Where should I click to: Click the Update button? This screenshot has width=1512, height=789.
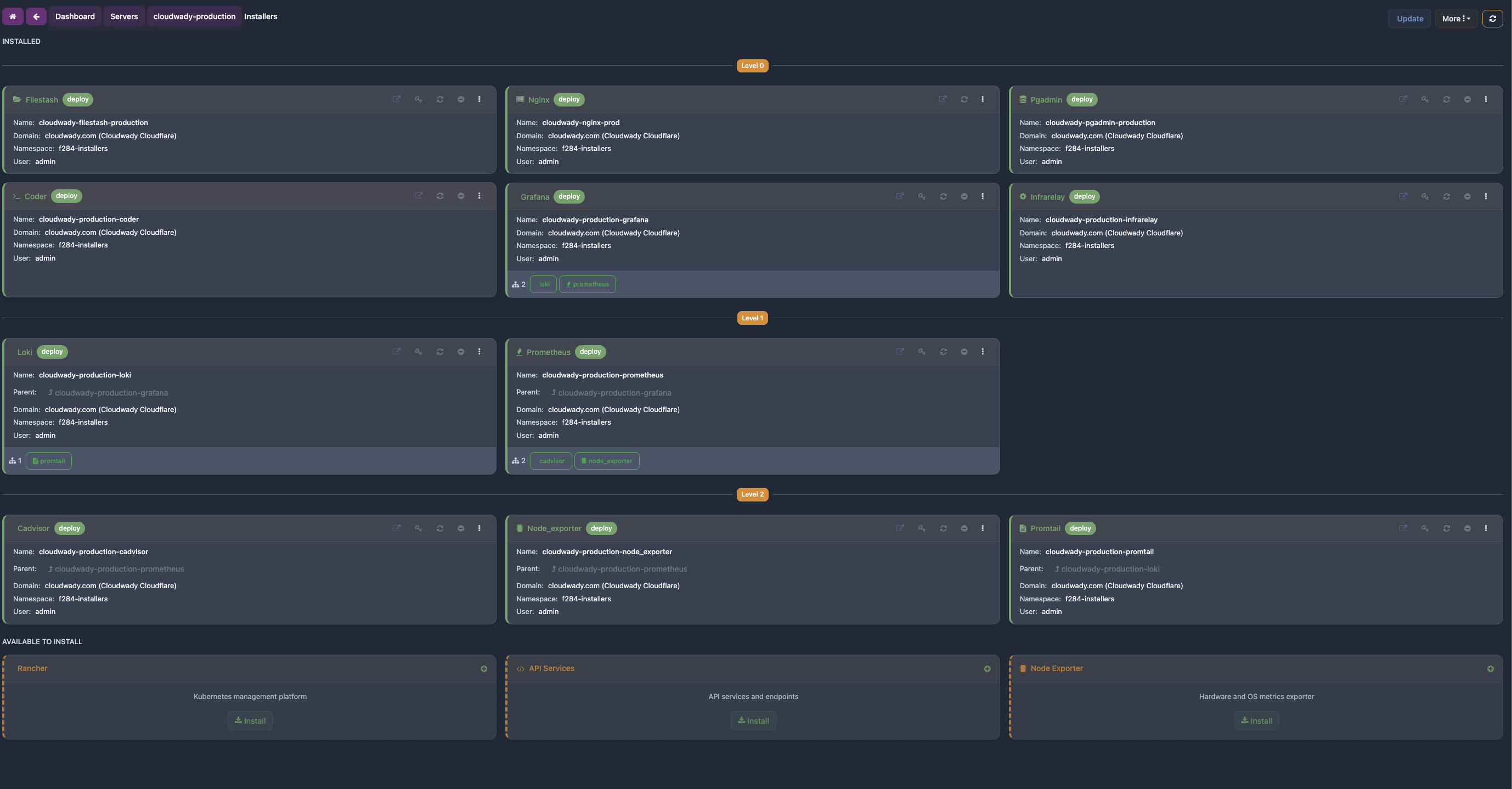tap(1409, 18)
